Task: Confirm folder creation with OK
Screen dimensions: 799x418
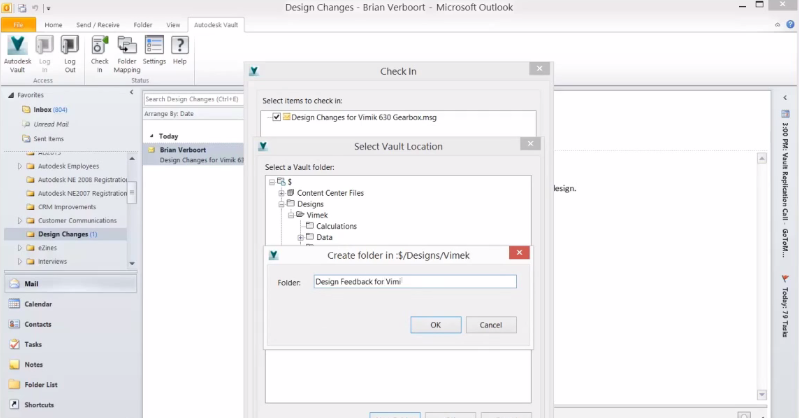Action: click(x=436, y=325)
